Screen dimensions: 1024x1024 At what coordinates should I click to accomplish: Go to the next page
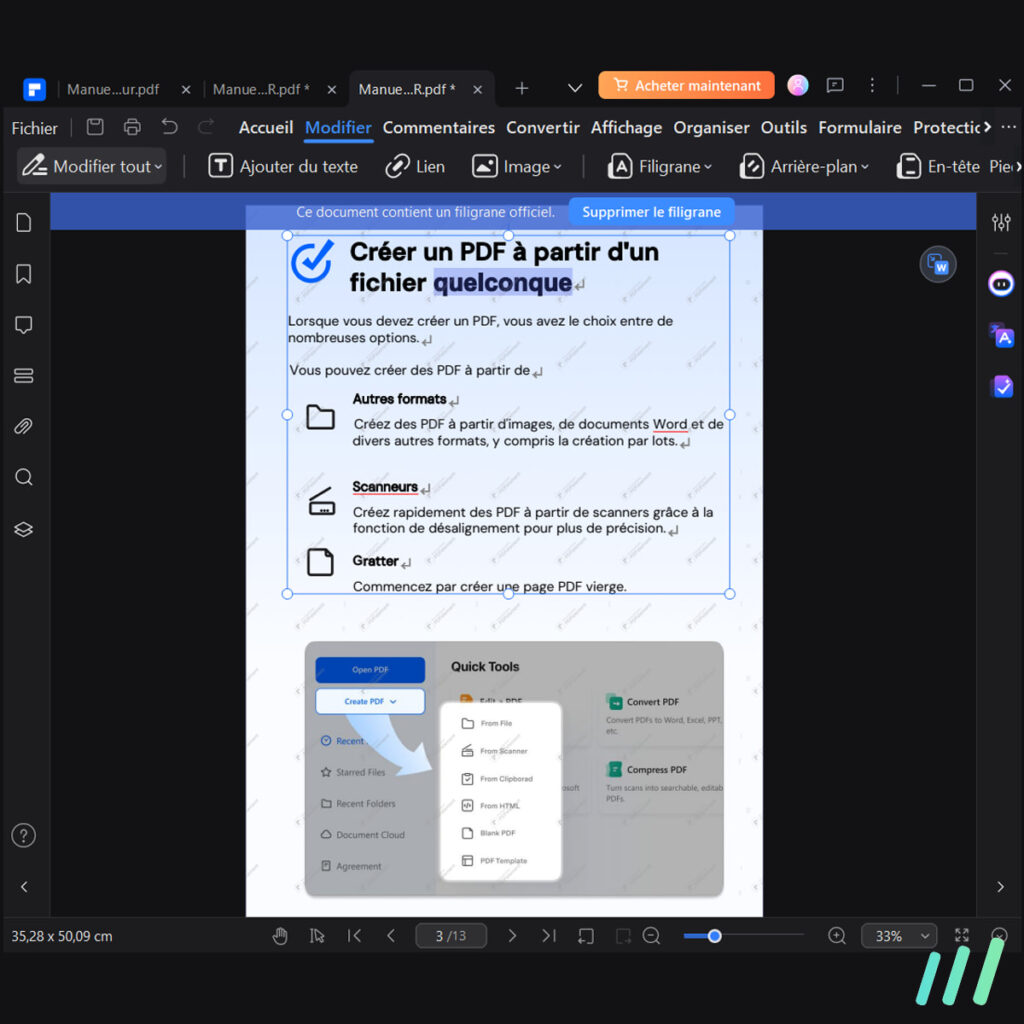click(x=512, y=936)
